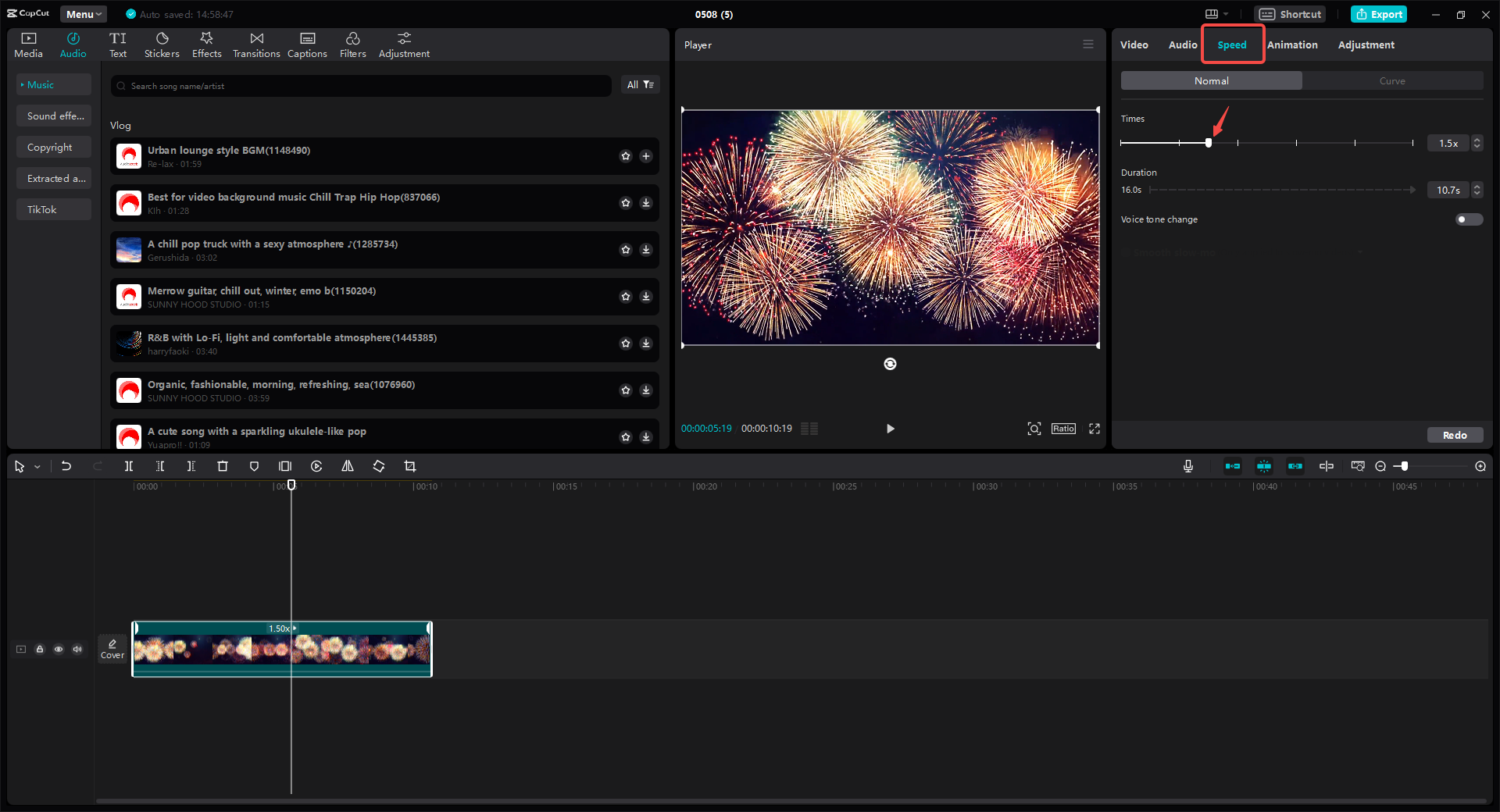Toggle the Voice tone change switch
This screenshot has width=1500, height=812.
(x=1469, y=219)
